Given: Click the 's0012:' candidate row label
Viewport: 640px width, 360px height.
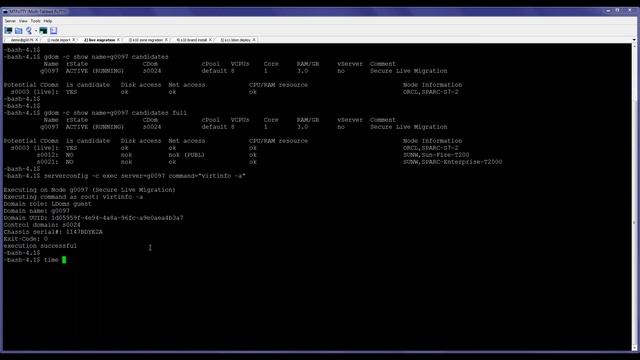Looking at the screenshot, I should [47, 155].
